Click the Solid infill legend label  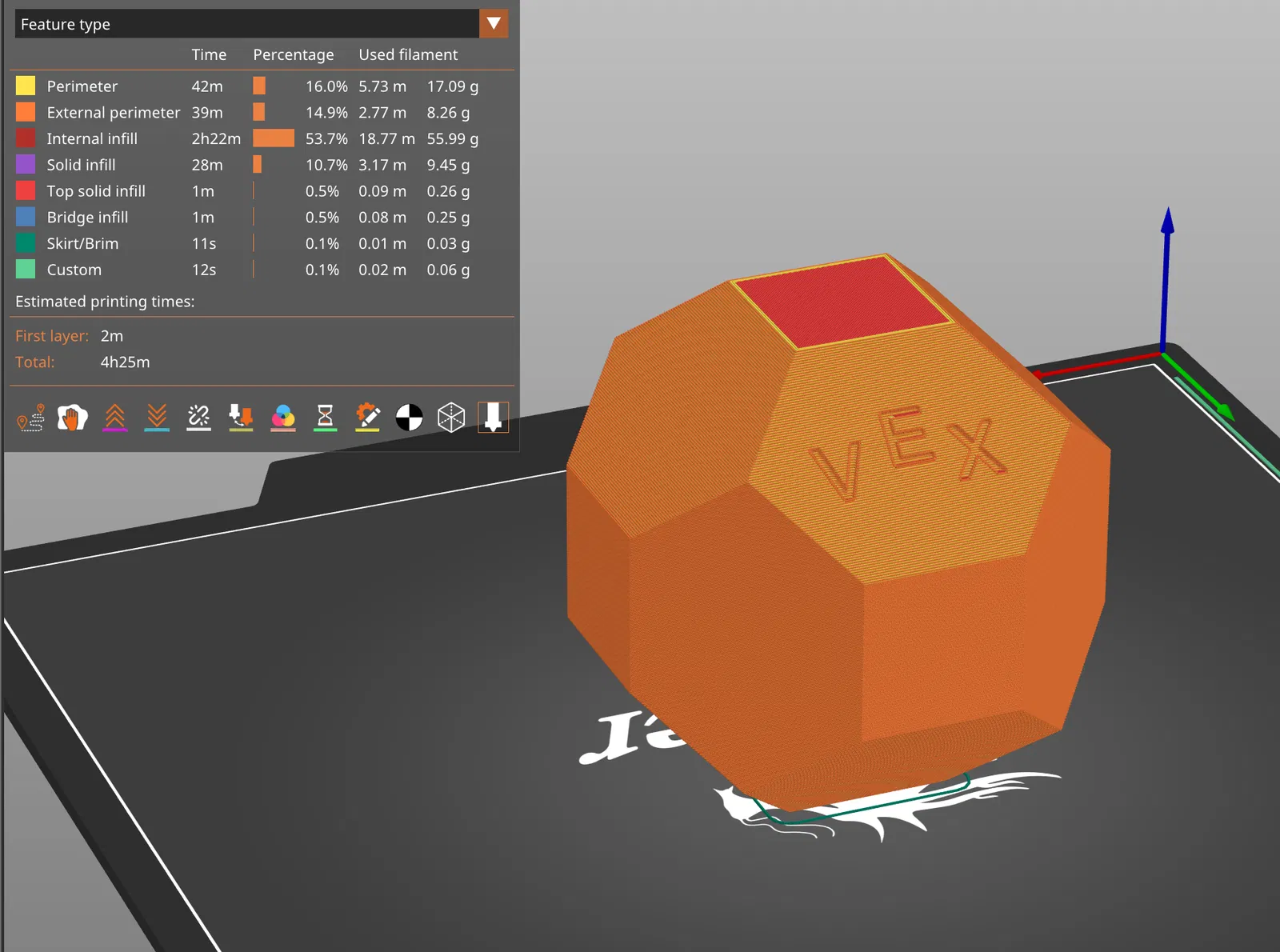coord(81,165)
